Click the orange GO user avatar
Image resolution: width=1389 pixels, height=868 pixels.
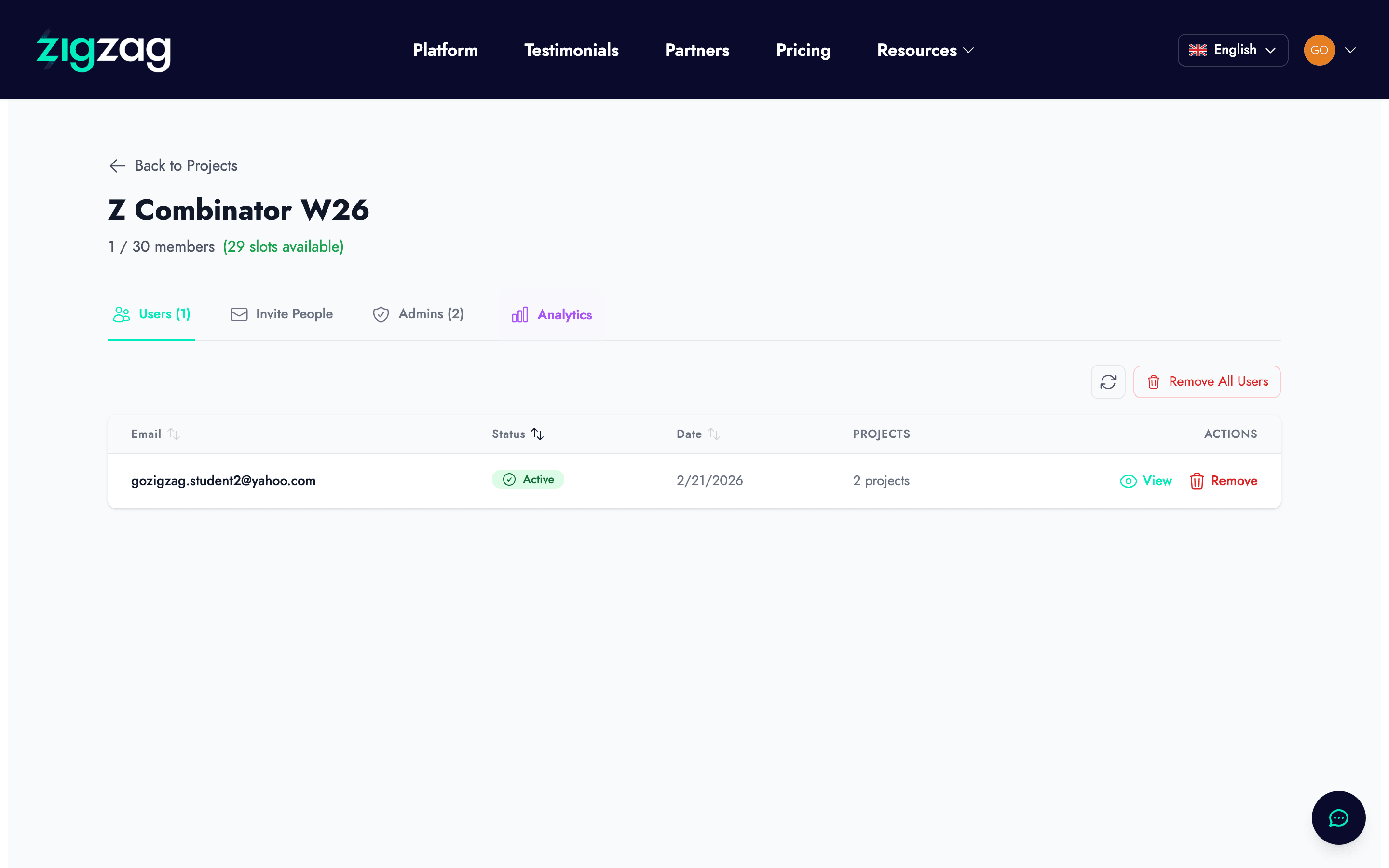coord(1319,50)
